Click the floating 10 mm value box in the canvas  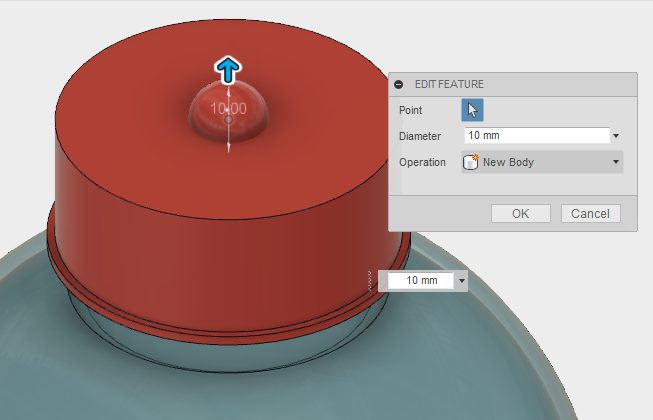[421, 281]
